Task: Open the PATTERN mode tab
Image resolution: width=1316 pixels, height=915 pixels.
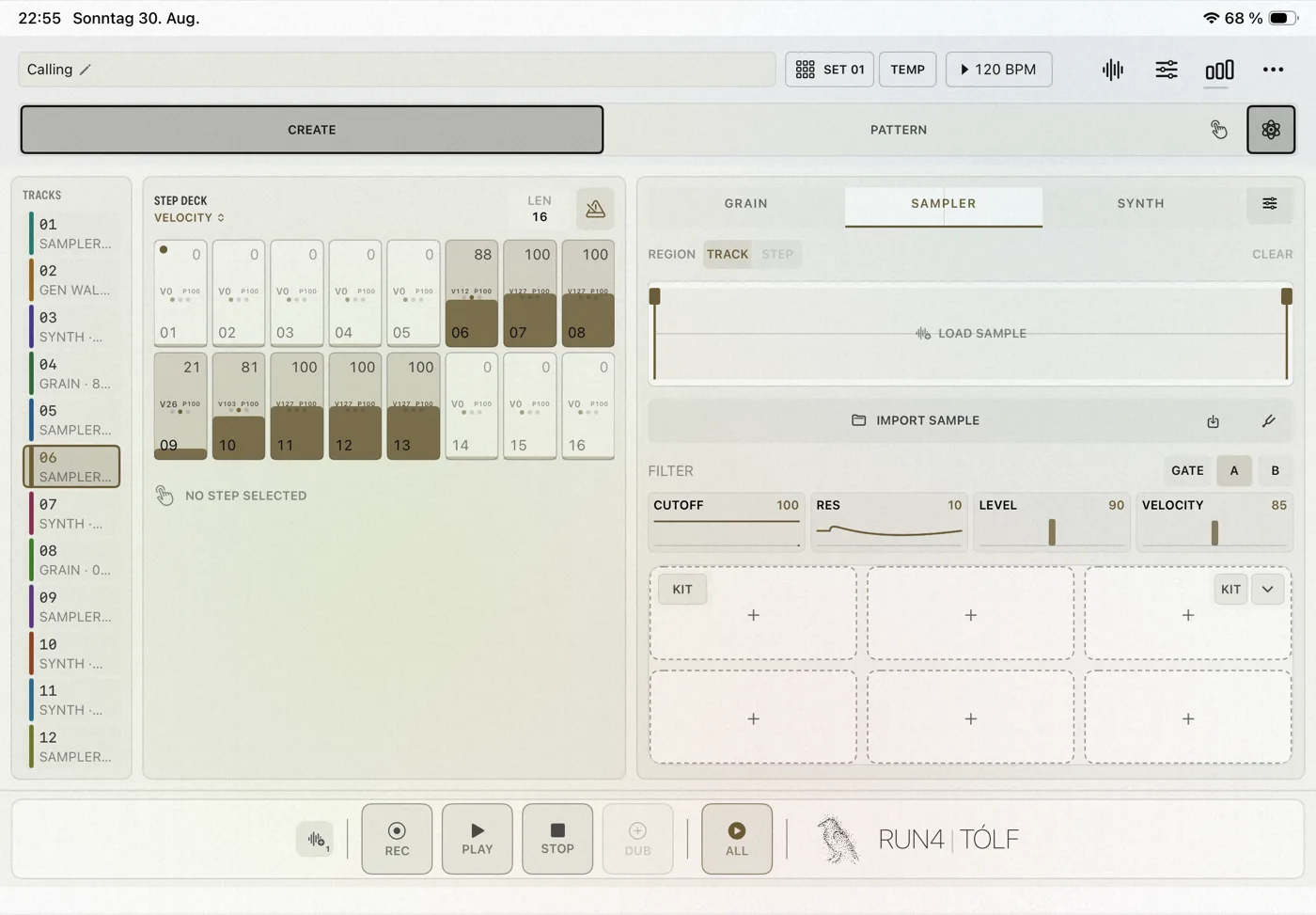Action: pyautogui.click(x=899, y=130)
